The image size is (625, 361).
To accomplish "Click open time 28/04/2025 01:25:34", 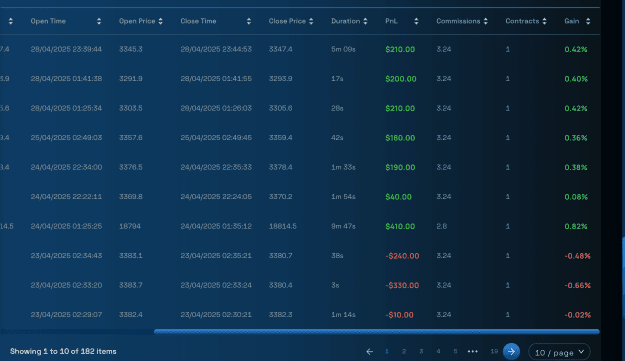I will tap(66, 108).
